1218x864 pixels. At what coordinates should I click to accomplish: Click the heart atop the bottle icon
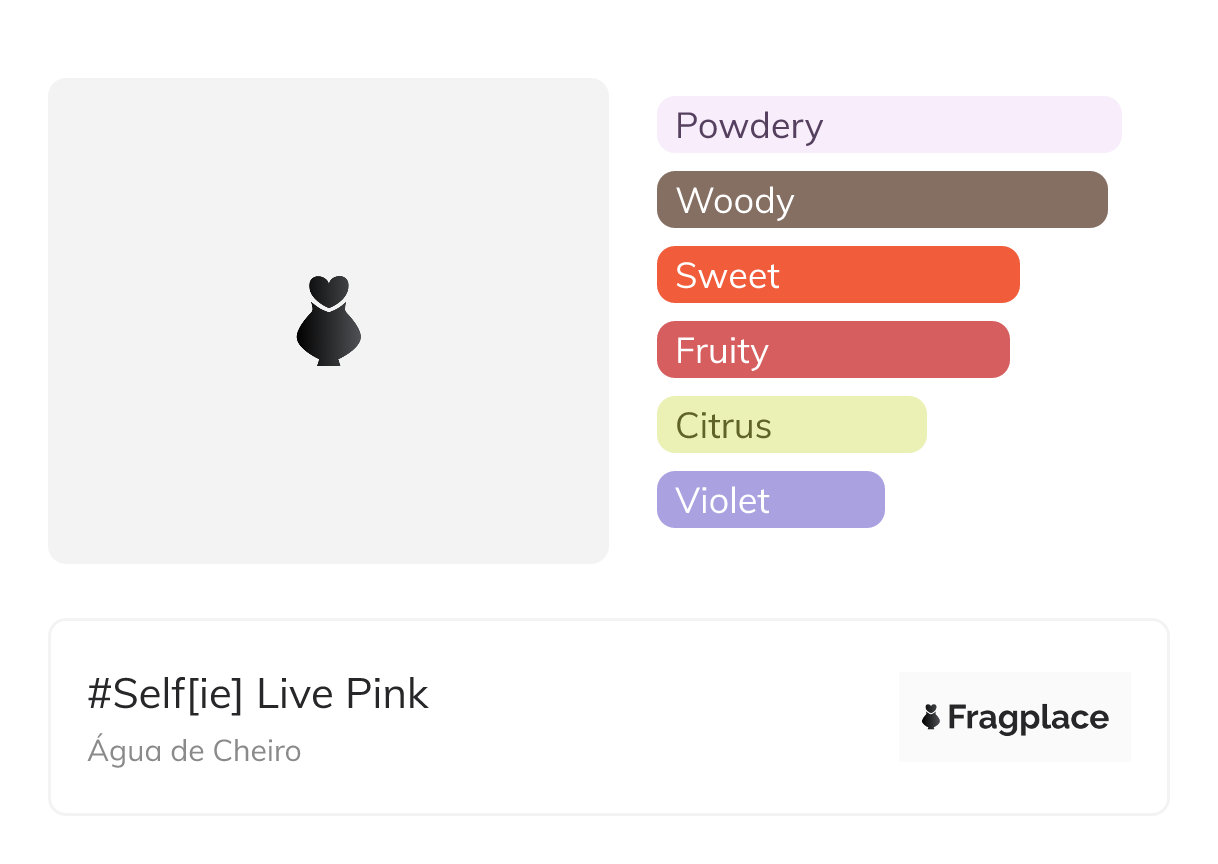(x=328, y=289)
